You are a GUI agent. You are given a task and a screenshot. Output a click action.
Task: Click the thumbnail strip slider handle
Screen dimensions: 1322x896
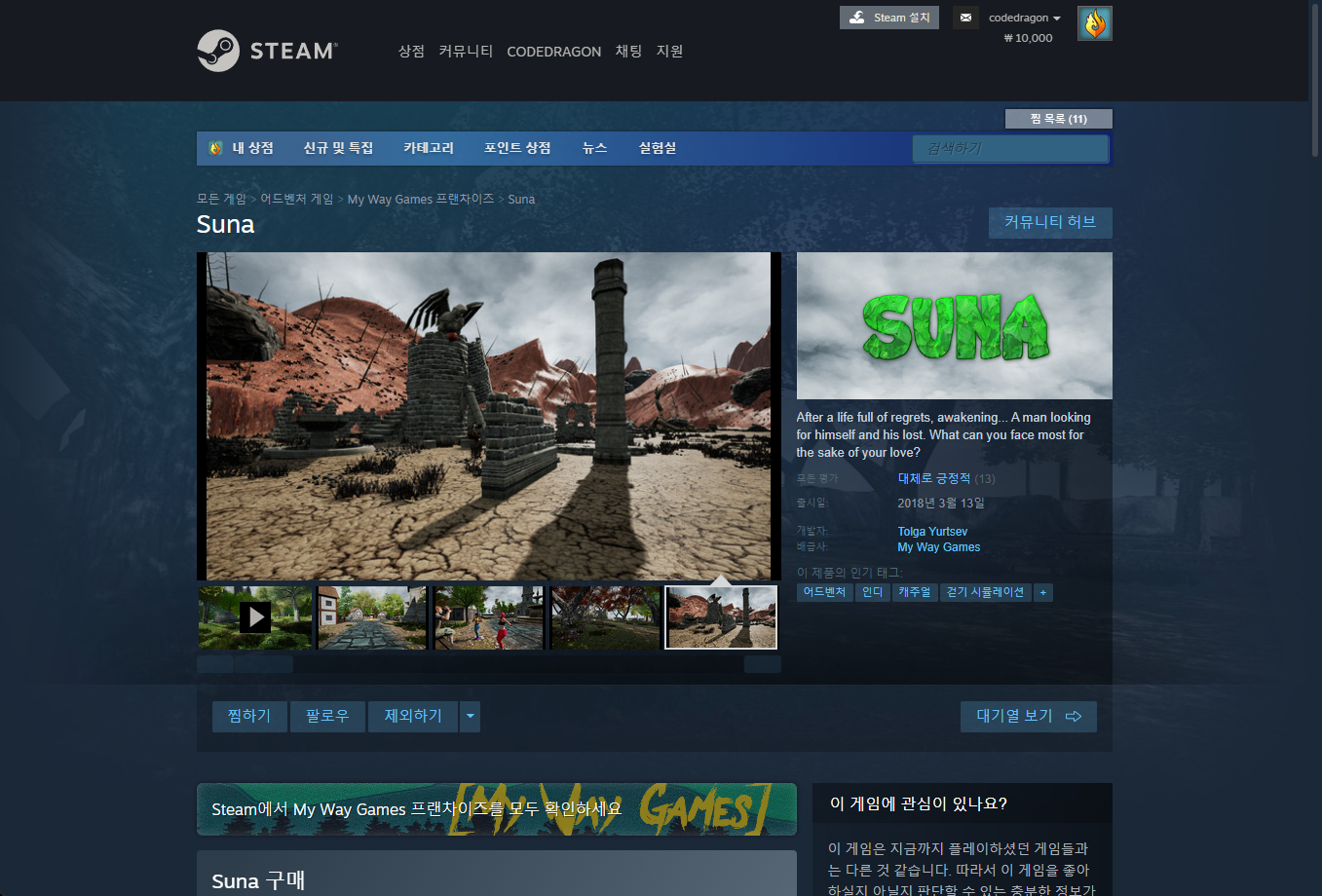tap(263, 664)
